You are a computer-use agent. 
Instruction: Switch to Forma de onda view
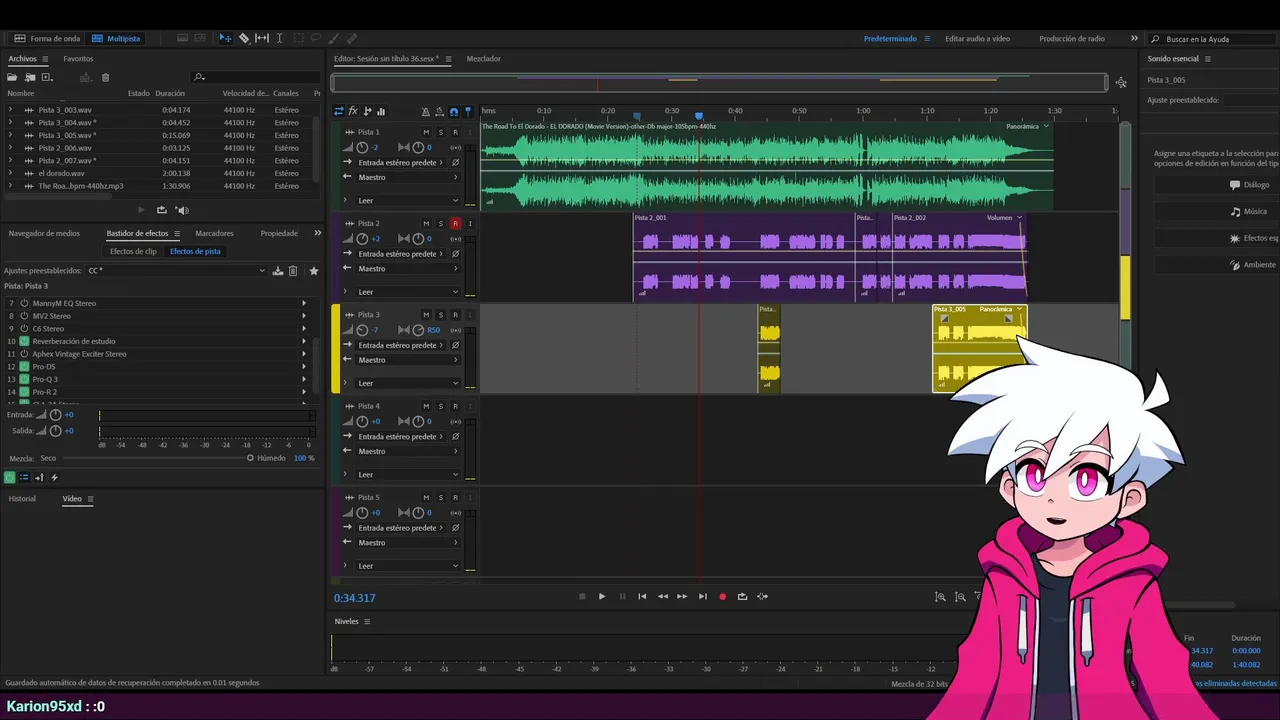(x=47, y=38)
